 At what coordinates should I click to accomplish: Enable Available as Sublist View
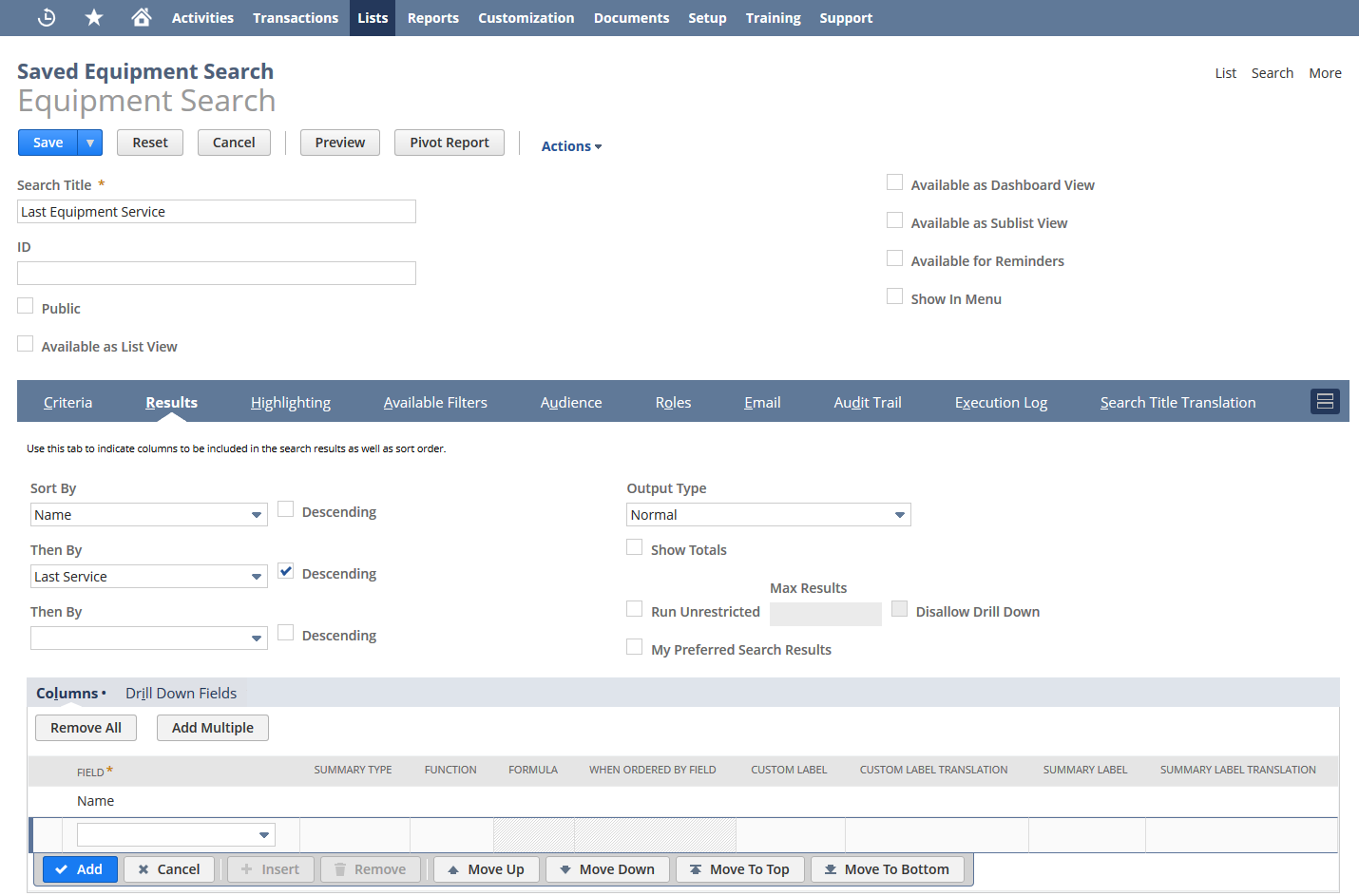pyautogui.click(x=894, y=220)
